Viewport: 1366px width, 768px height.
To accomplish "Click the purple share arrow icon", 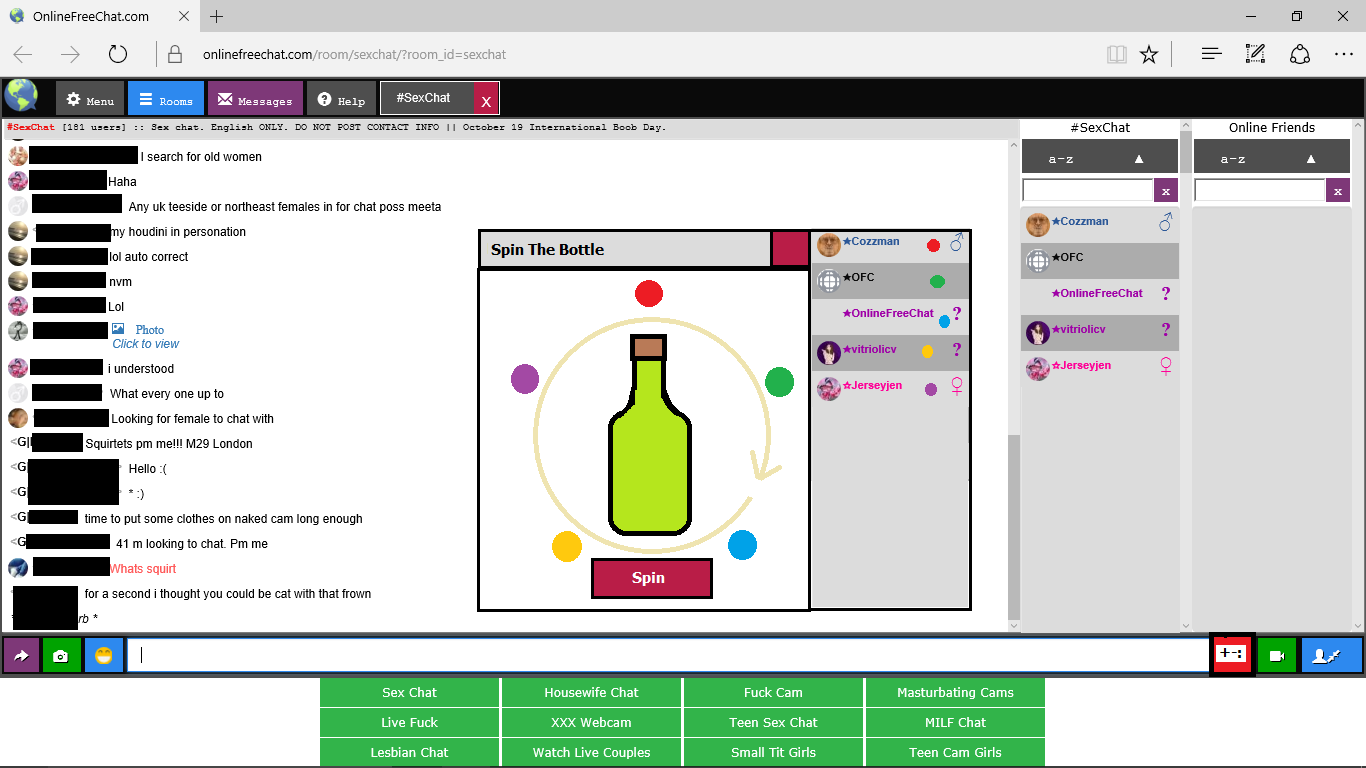I will coord(21,655).
